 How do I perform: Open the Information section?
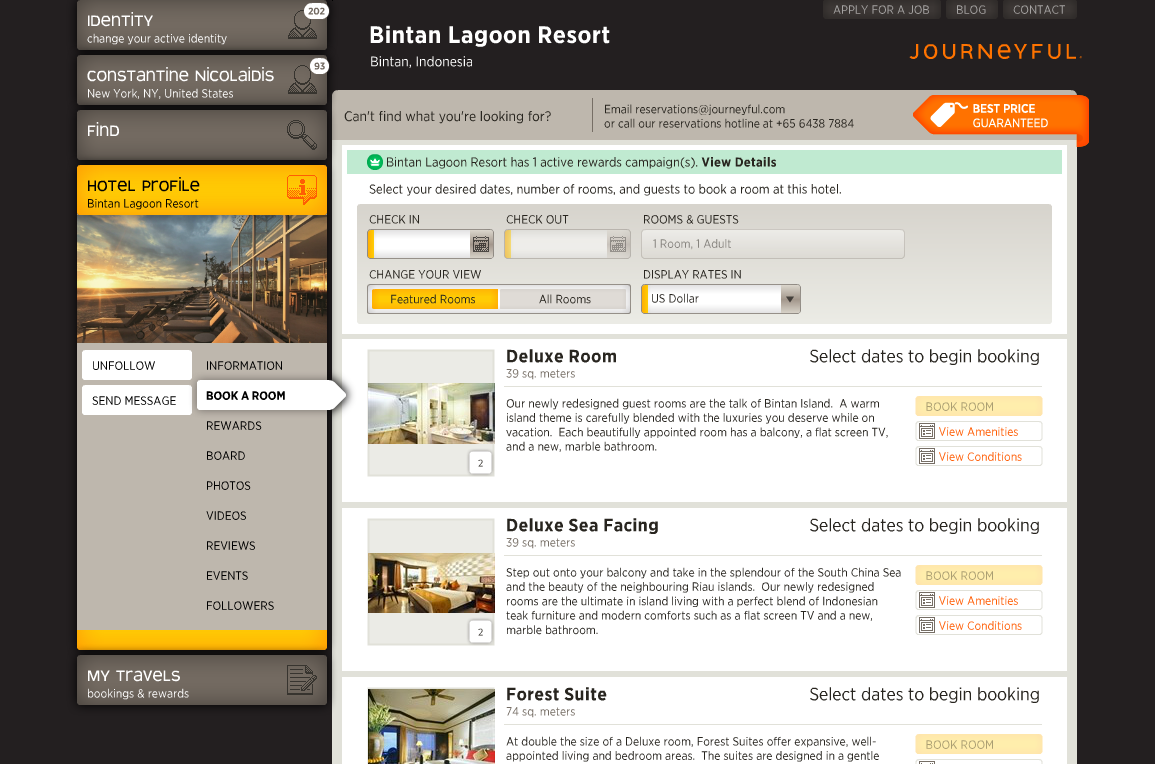point(245,365)
